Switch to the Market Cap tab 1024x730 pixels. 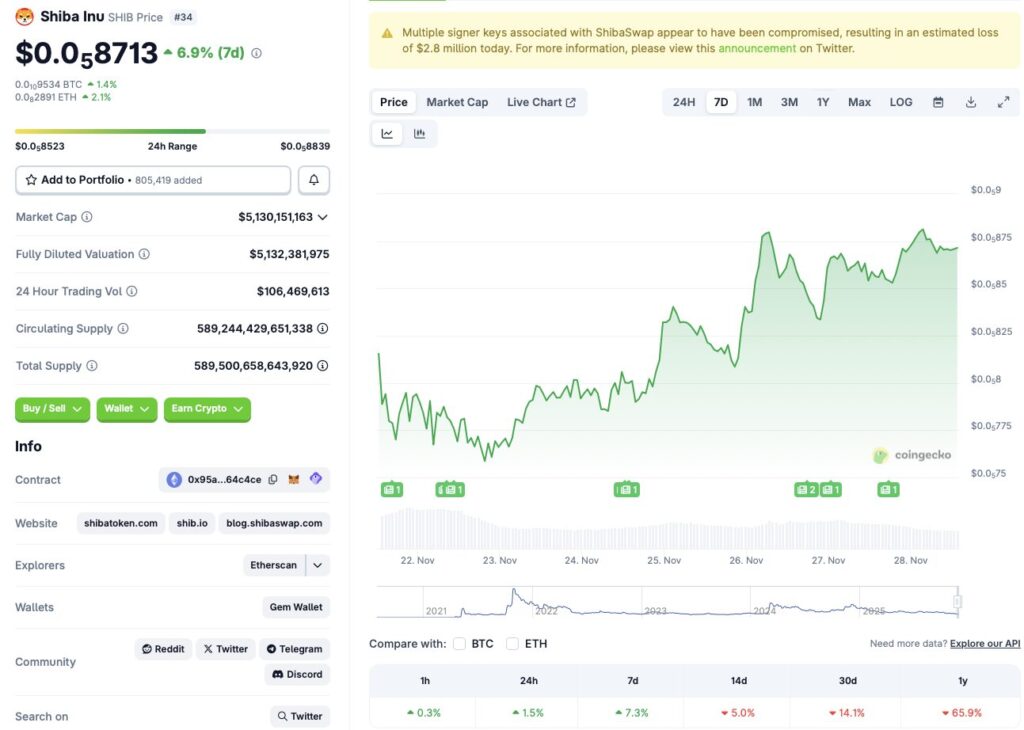pos(457,101)
